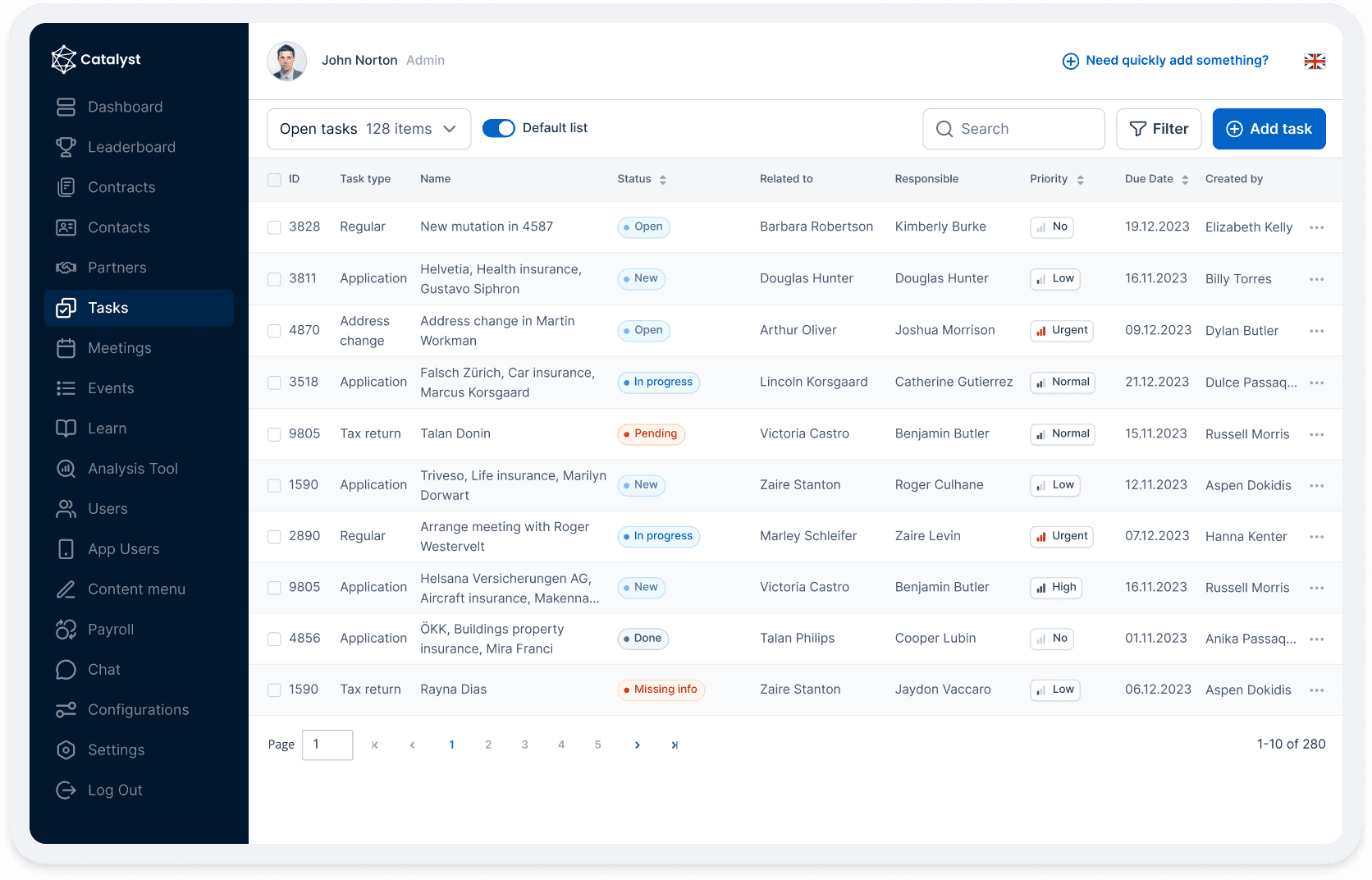Toggle the Default list switch
Image resolution: width=1372 pixels, height=880 pixels.
coord(498,128)
